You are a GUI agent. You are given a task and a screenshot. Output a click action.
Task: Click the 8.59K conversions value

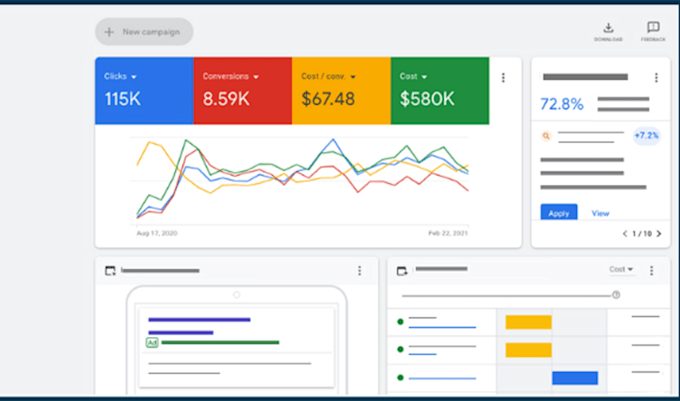point(226,99)
